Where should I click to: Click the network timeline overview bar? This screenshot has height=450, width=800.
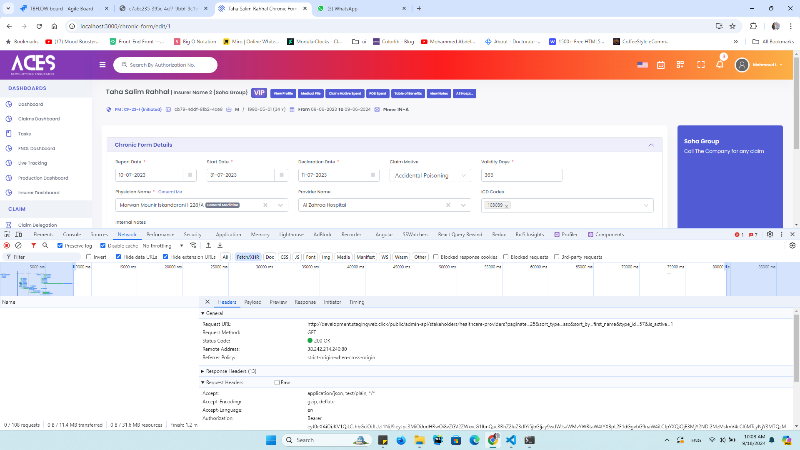click(400, 280)
